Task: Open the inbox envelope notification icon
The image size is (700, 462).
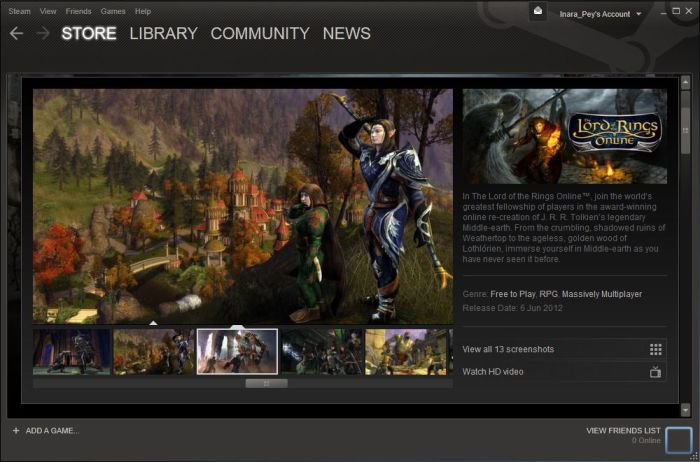Action: click(x=537, y=12)
